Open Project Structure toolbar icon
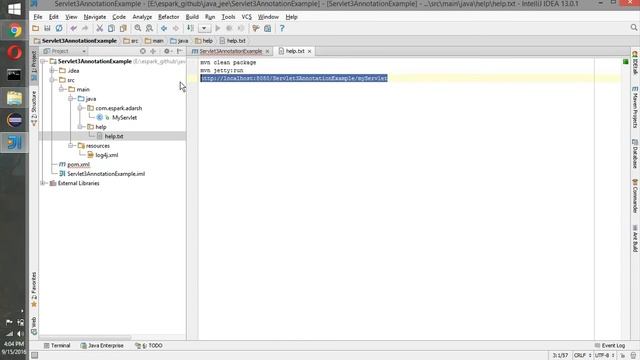The image size is (640, 360). click(267, 28)
